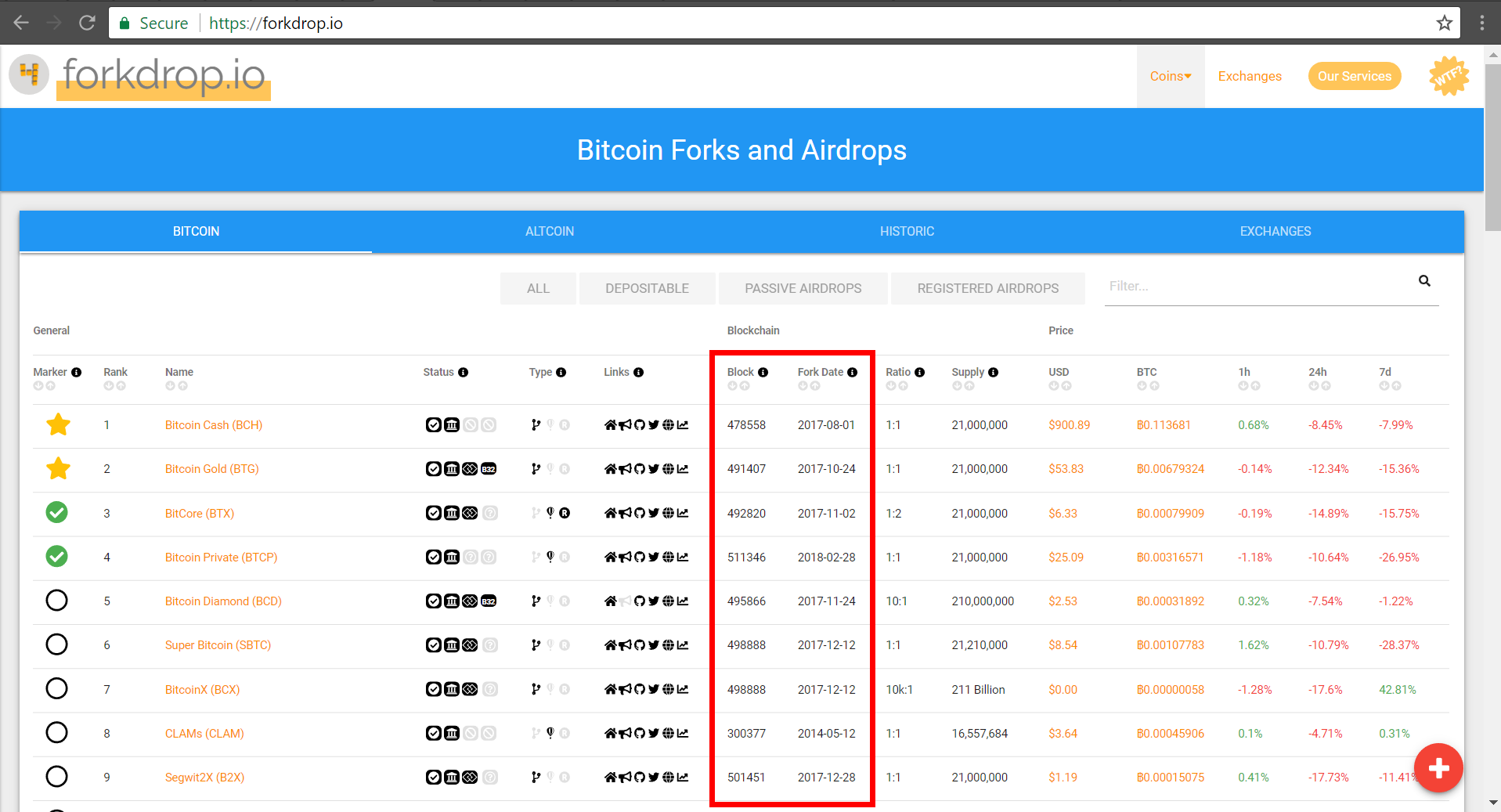This screenshot has width=1501, height=812.
Task: Open the BitCore price chart link icon
Action: click(683, 513)
